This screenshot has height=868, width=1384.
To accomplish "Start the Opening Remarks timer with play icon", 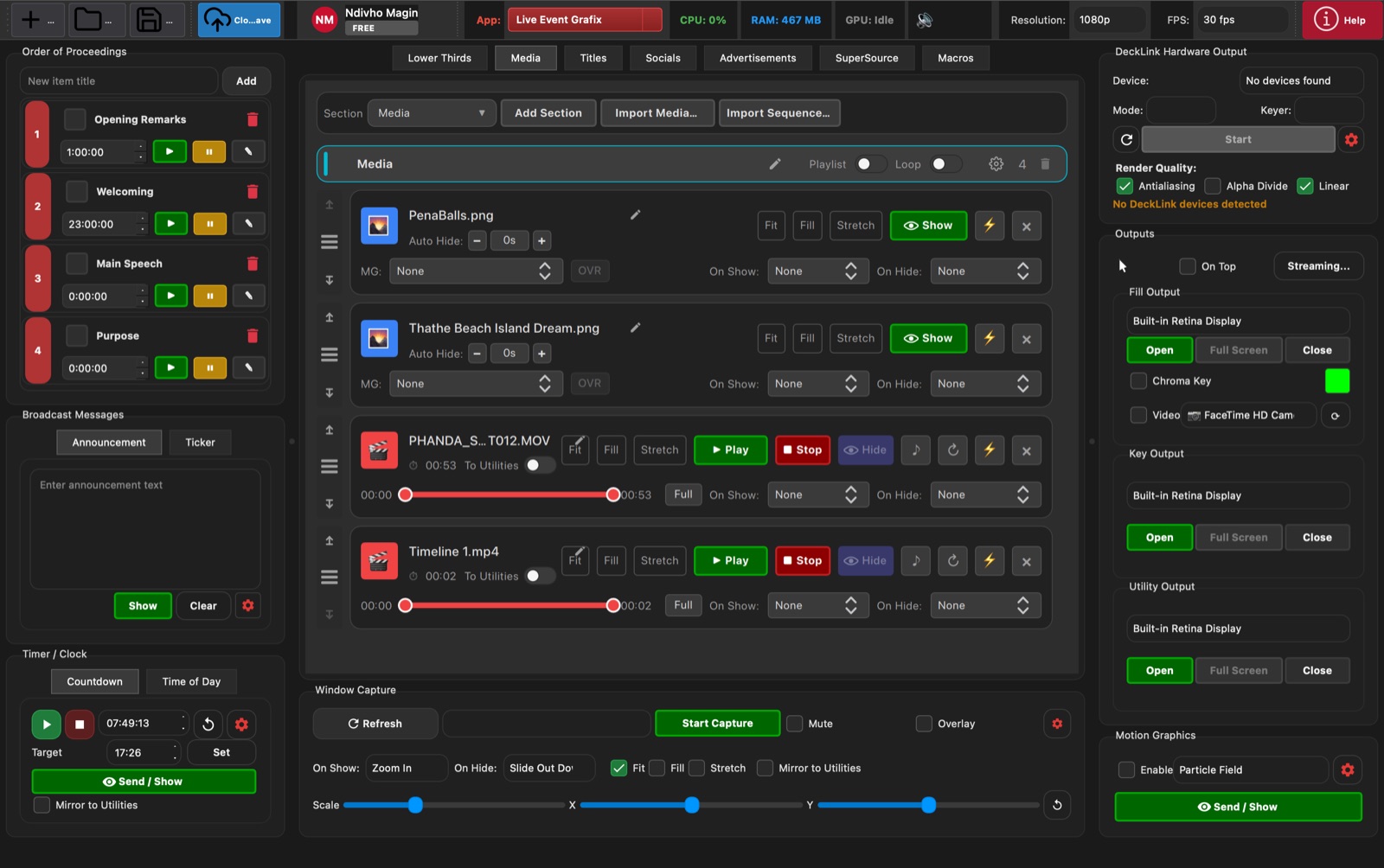I will click(x=170, y=151).
